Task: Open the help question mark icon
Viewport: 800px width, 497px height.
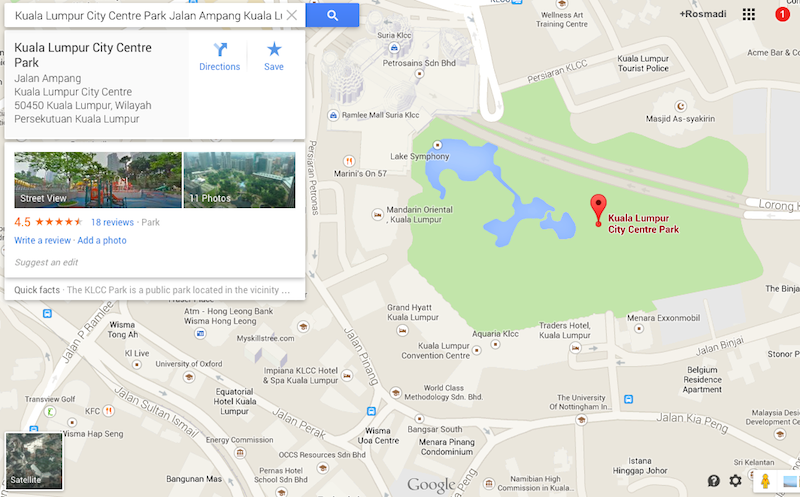Action: 714,481
